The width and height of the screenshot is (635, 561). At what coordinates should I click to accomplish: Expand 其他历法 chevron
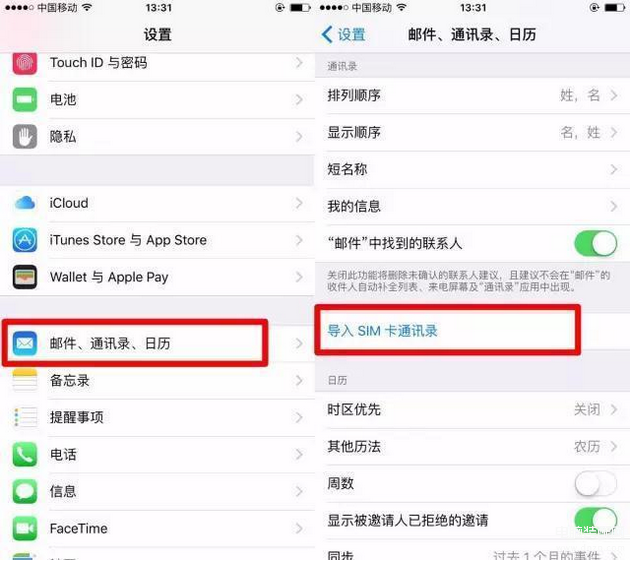pyautogui.click(x=614, y=446)
